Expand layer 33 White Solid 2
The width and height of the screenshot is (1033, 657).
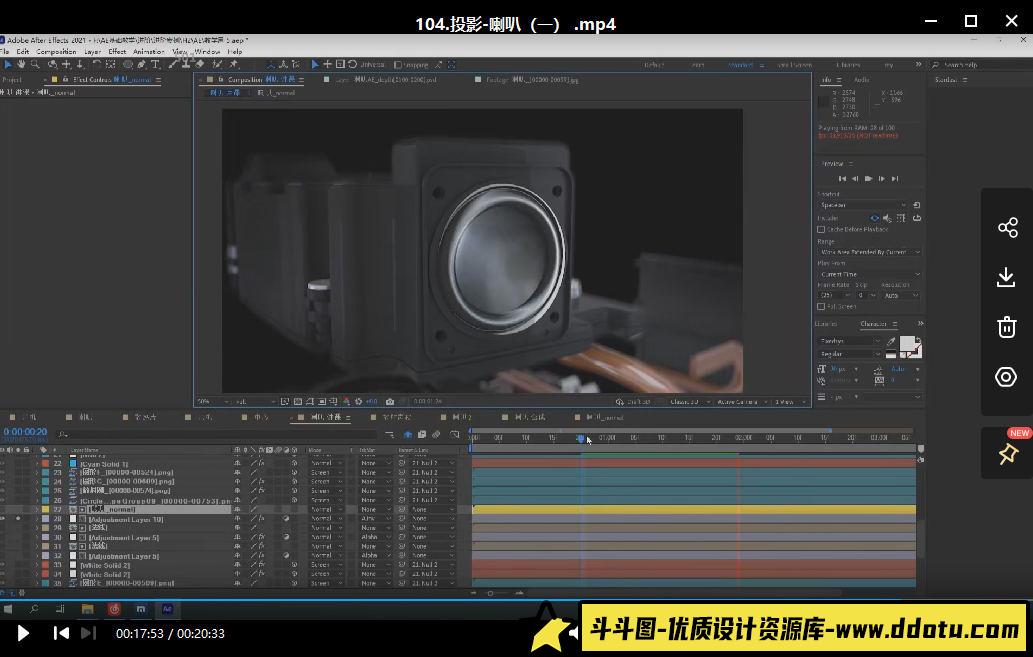[x=36, y=565]
